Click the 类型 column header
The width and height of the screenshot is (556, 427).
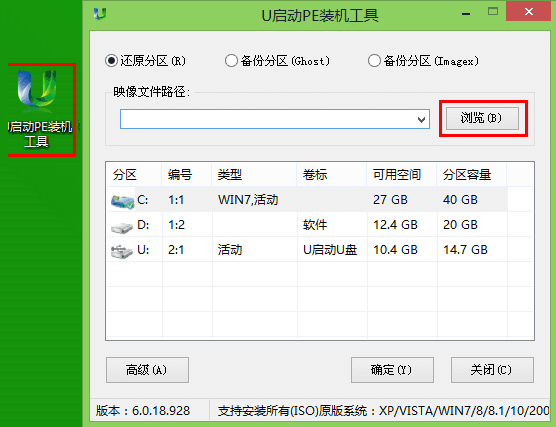point(254,174)
